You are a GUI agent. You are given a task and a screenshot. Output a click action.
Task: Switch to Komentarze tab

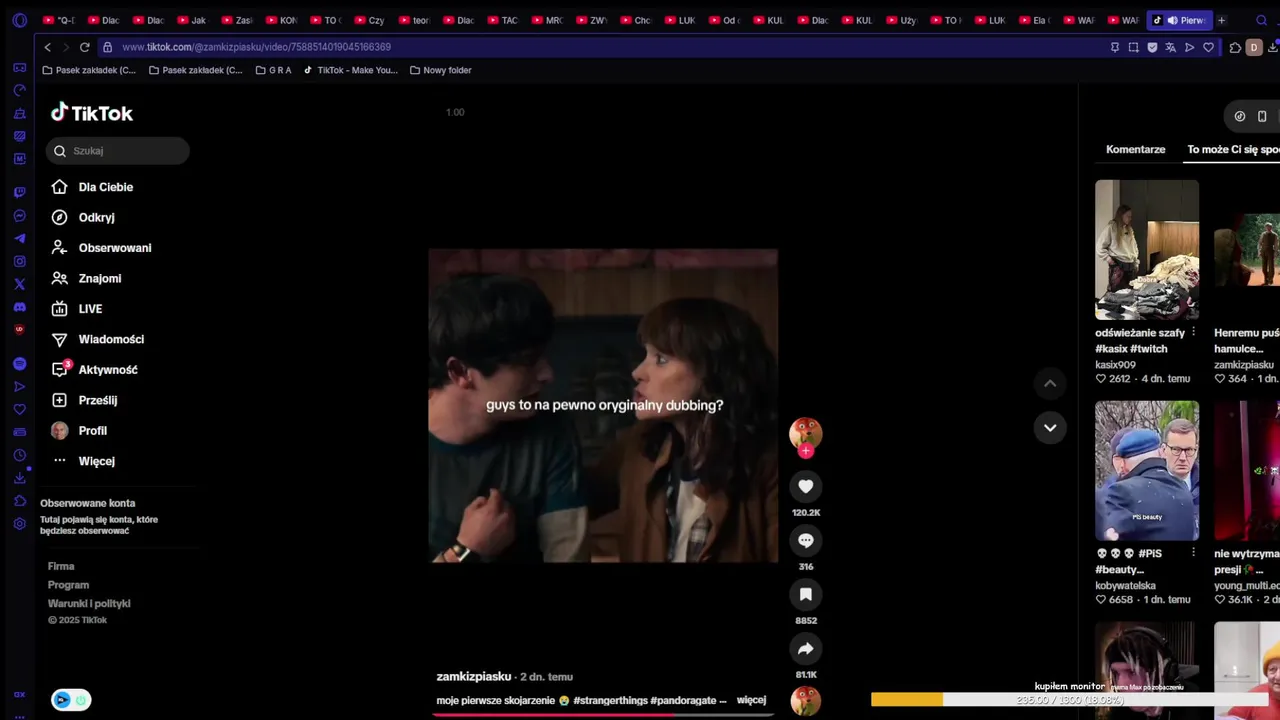tap(1136, 149)
